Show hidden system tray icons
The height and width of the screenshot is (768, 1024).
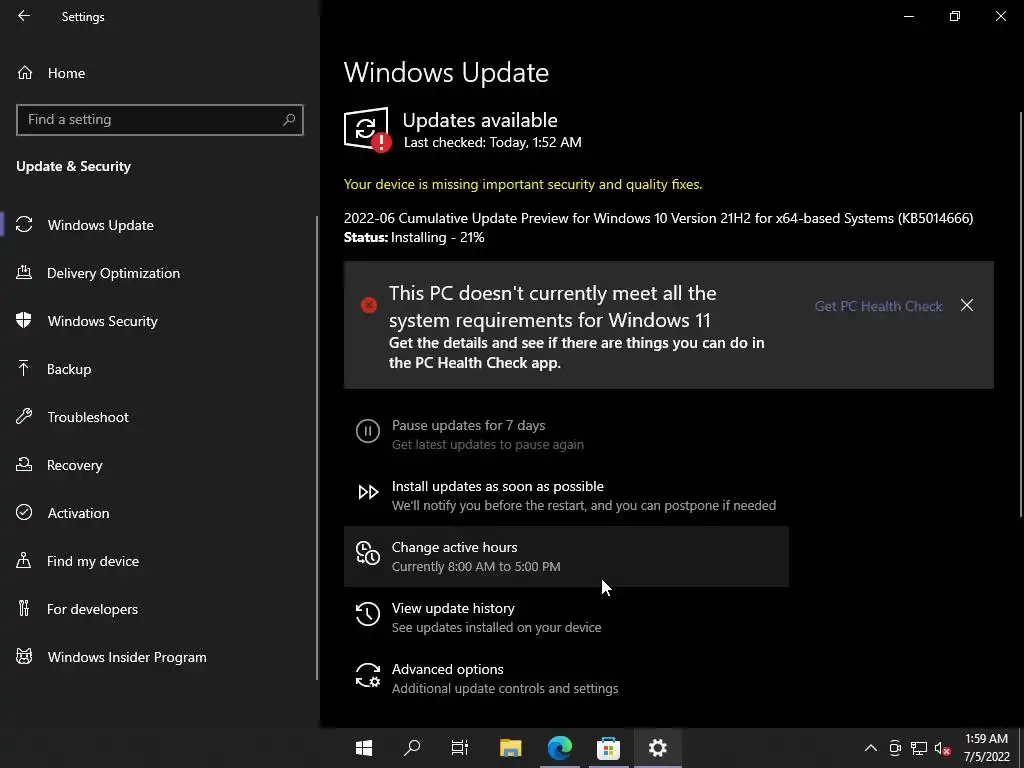tap(871, 748)
